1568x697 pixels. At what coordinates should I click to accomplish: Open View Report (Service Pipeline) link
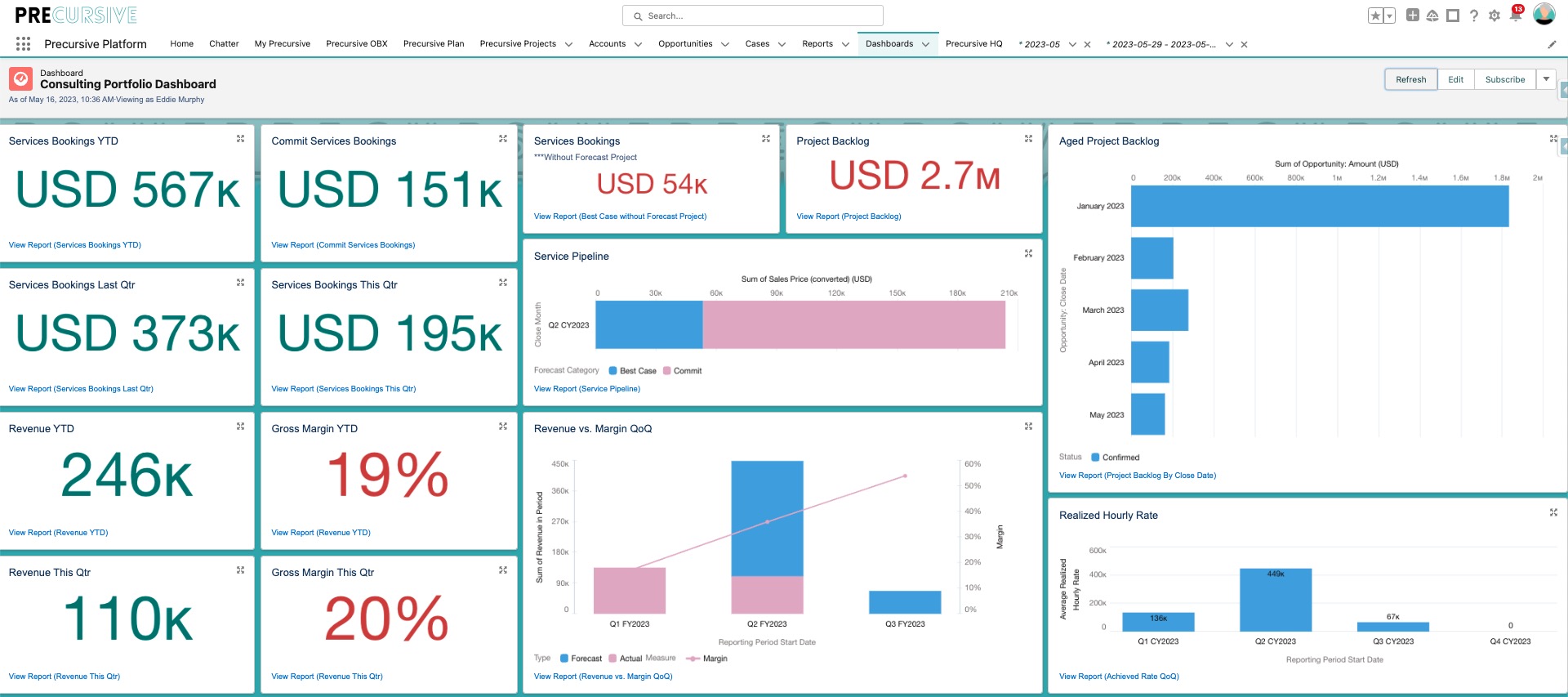point(587,389)
